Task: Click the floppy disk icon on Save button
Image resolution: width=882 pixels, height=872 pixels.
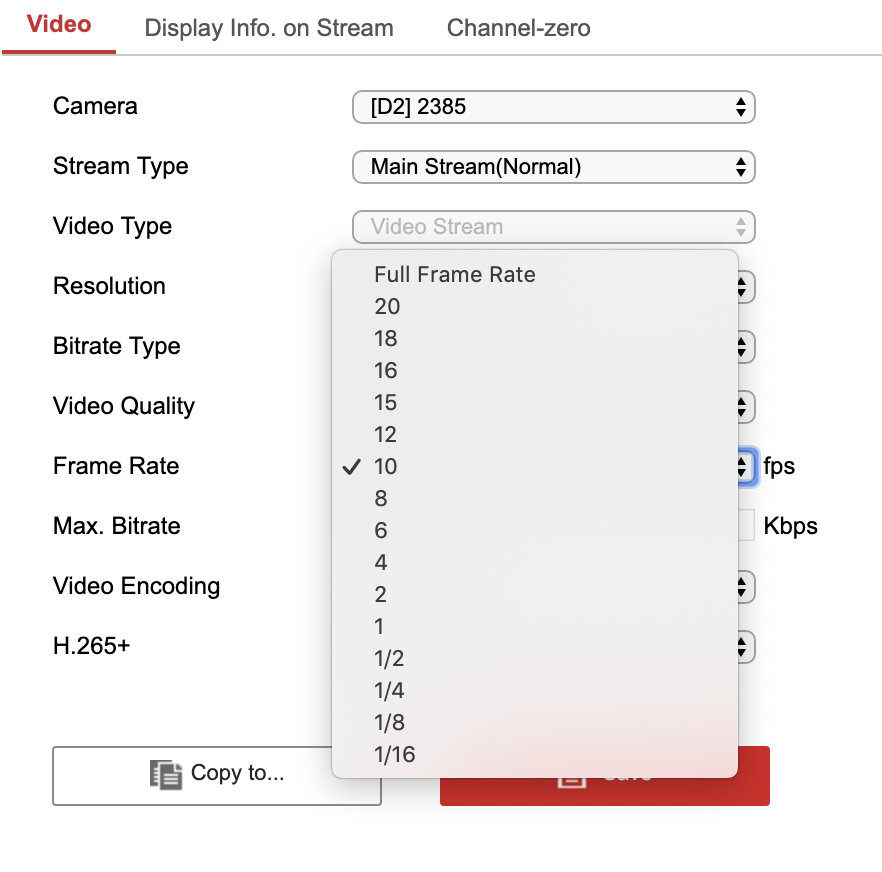Action: click(570, 776)
